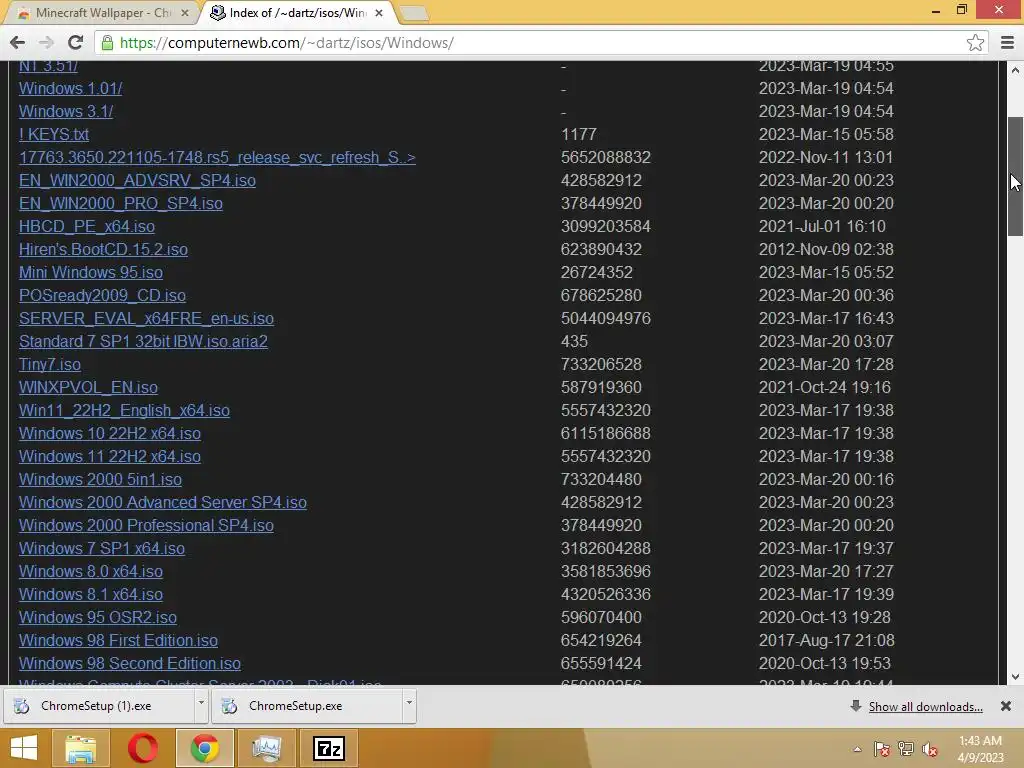Show hidden system tray icons

(x=857, y=749)
